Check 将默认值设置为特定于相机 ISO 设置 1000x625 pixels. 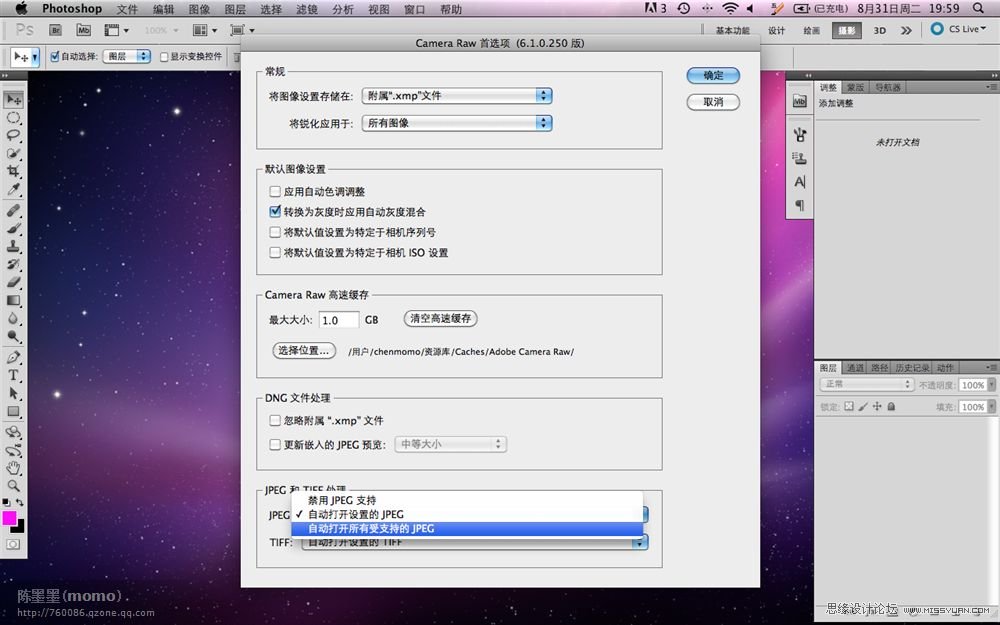(275, 253)
